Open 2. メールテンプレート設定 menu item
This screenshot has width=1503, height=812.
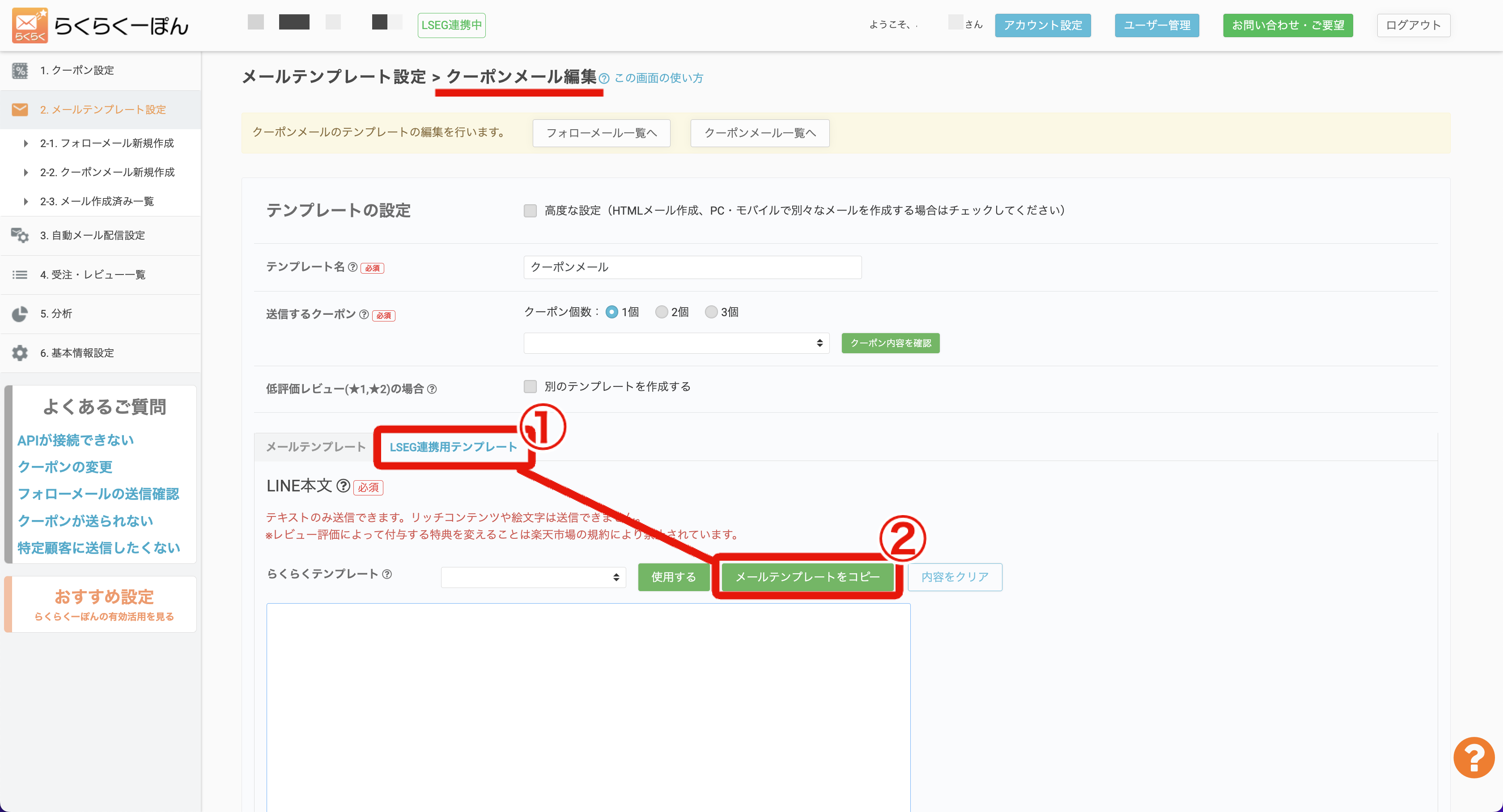pos(100,110)
